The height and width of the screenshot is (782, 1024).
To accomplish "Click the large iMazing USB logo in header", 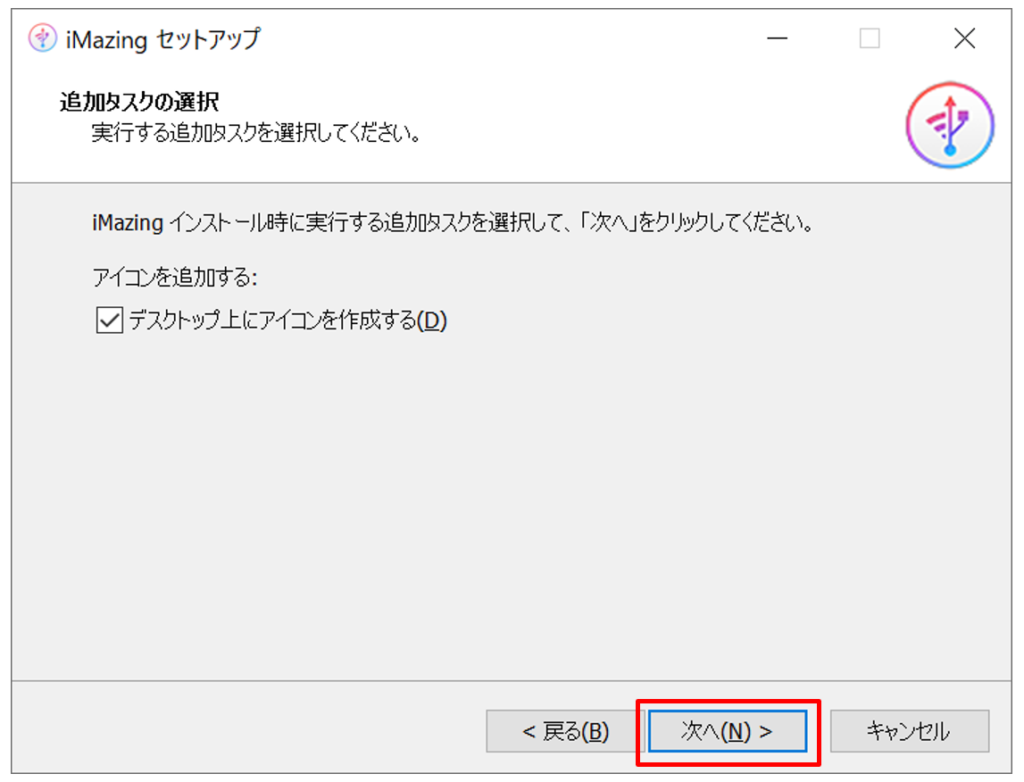I will 950,125.
